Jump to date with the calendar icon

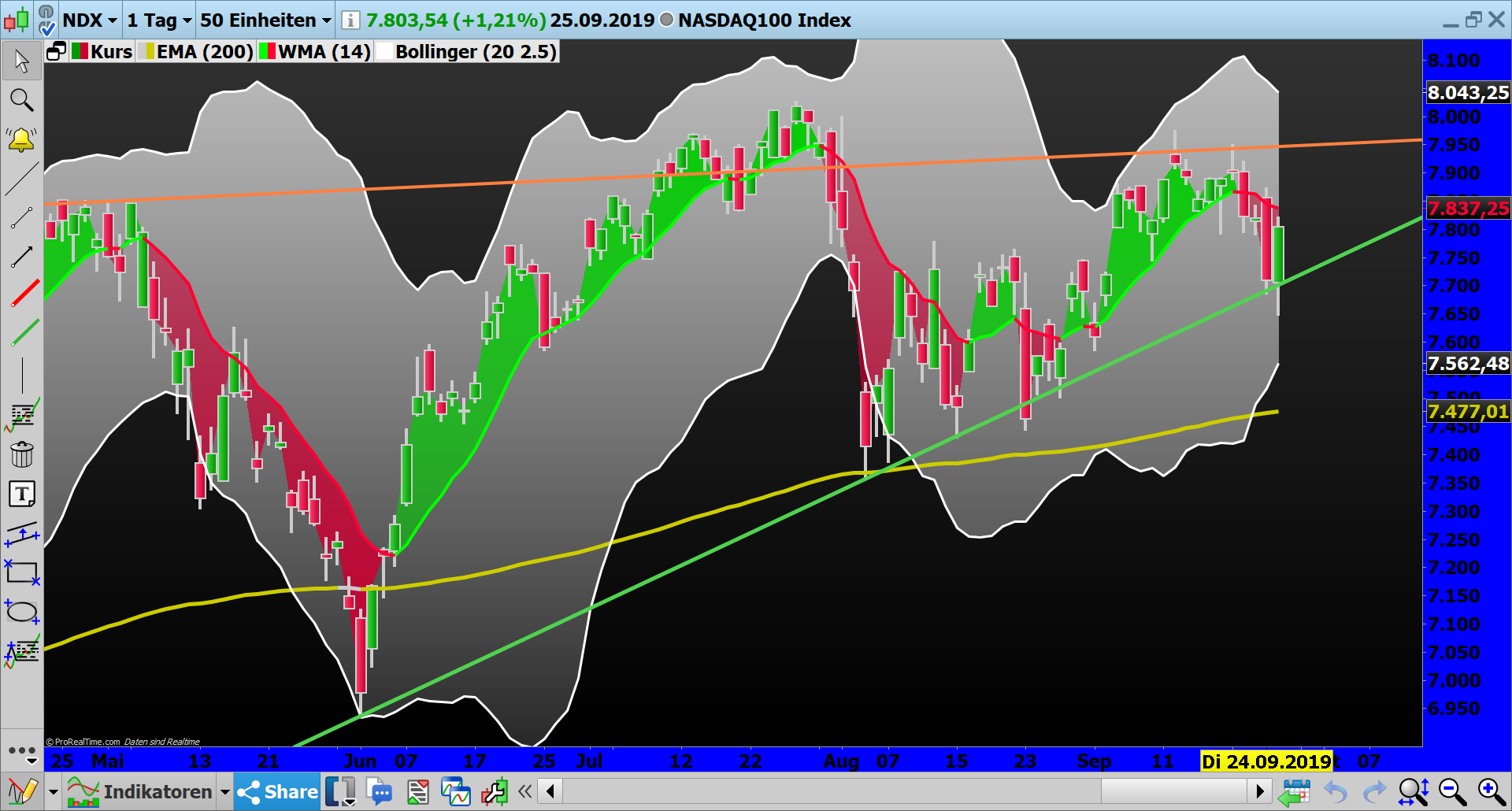coord(1293,791)
